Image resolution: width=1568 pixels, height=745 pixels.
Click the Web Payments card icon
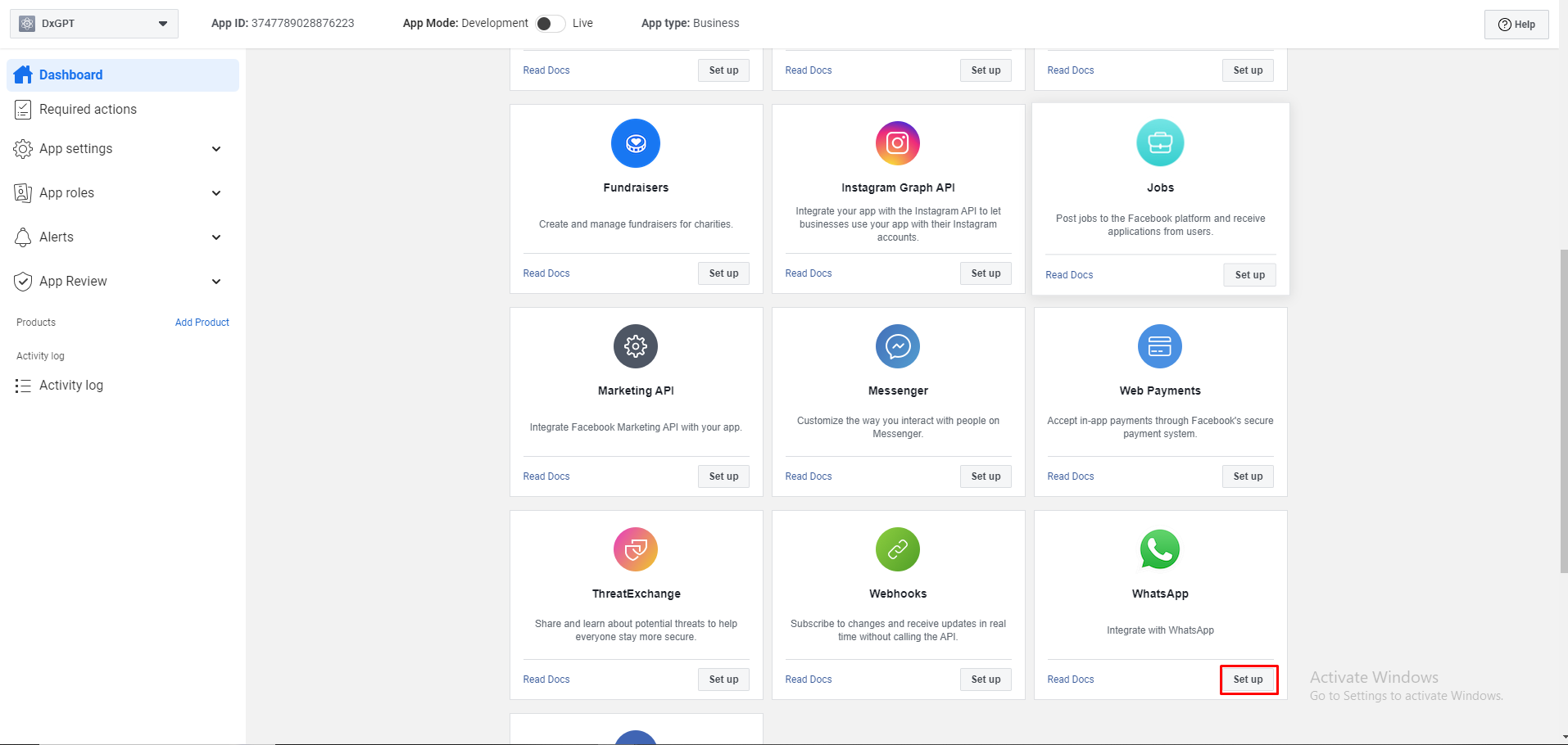coord(1160,346)
